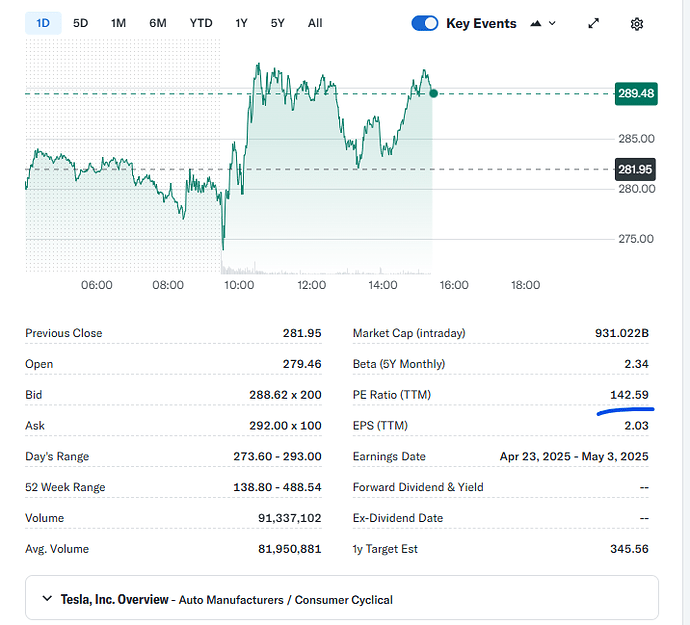Click the 10:00 time axis label
Viewport: 690px width, 625px height.
tap(239, 285)
